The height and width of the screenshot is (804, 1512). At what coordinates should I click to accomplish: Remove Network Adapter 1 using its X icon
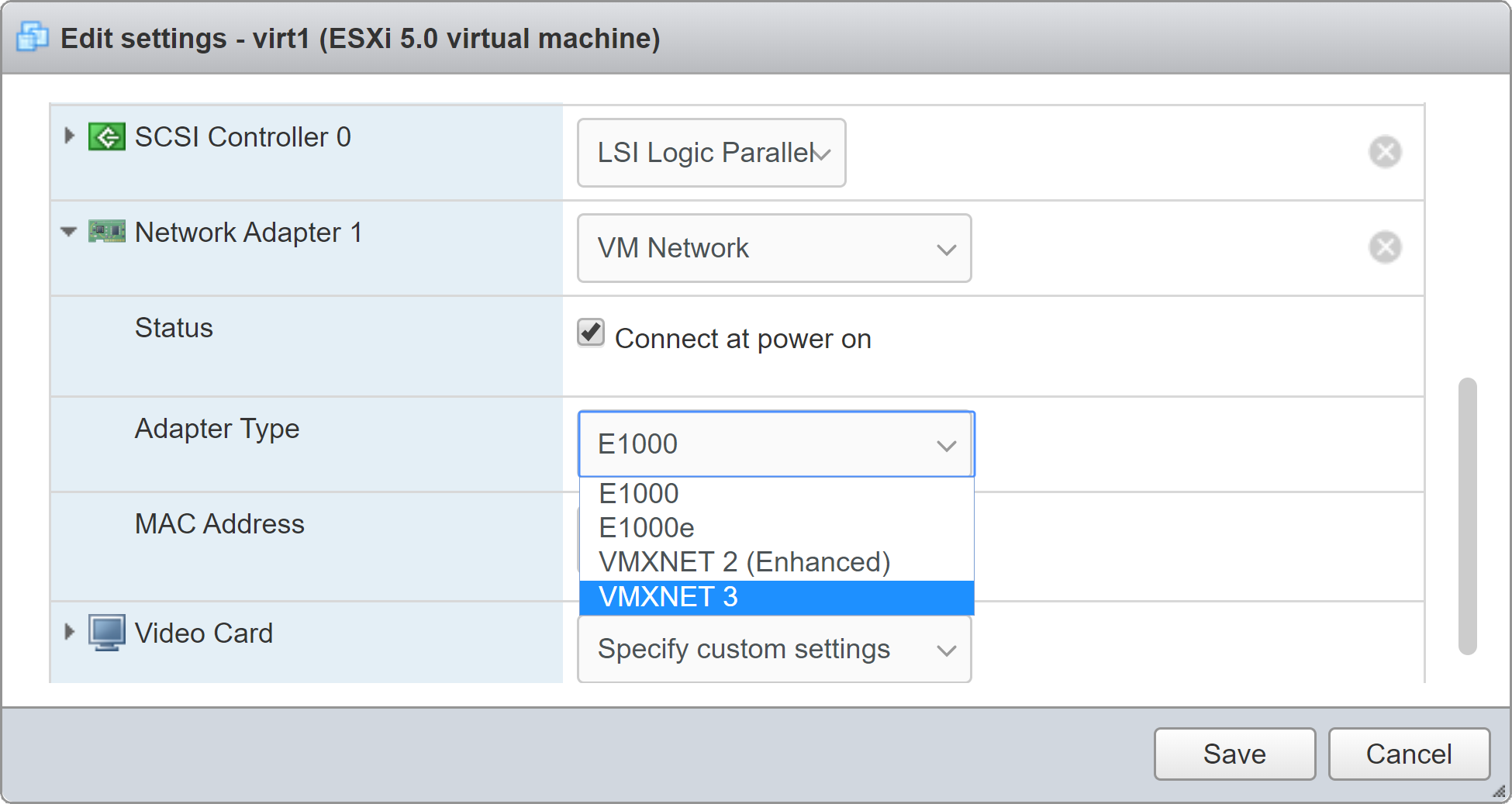[x=1386, y=247]
